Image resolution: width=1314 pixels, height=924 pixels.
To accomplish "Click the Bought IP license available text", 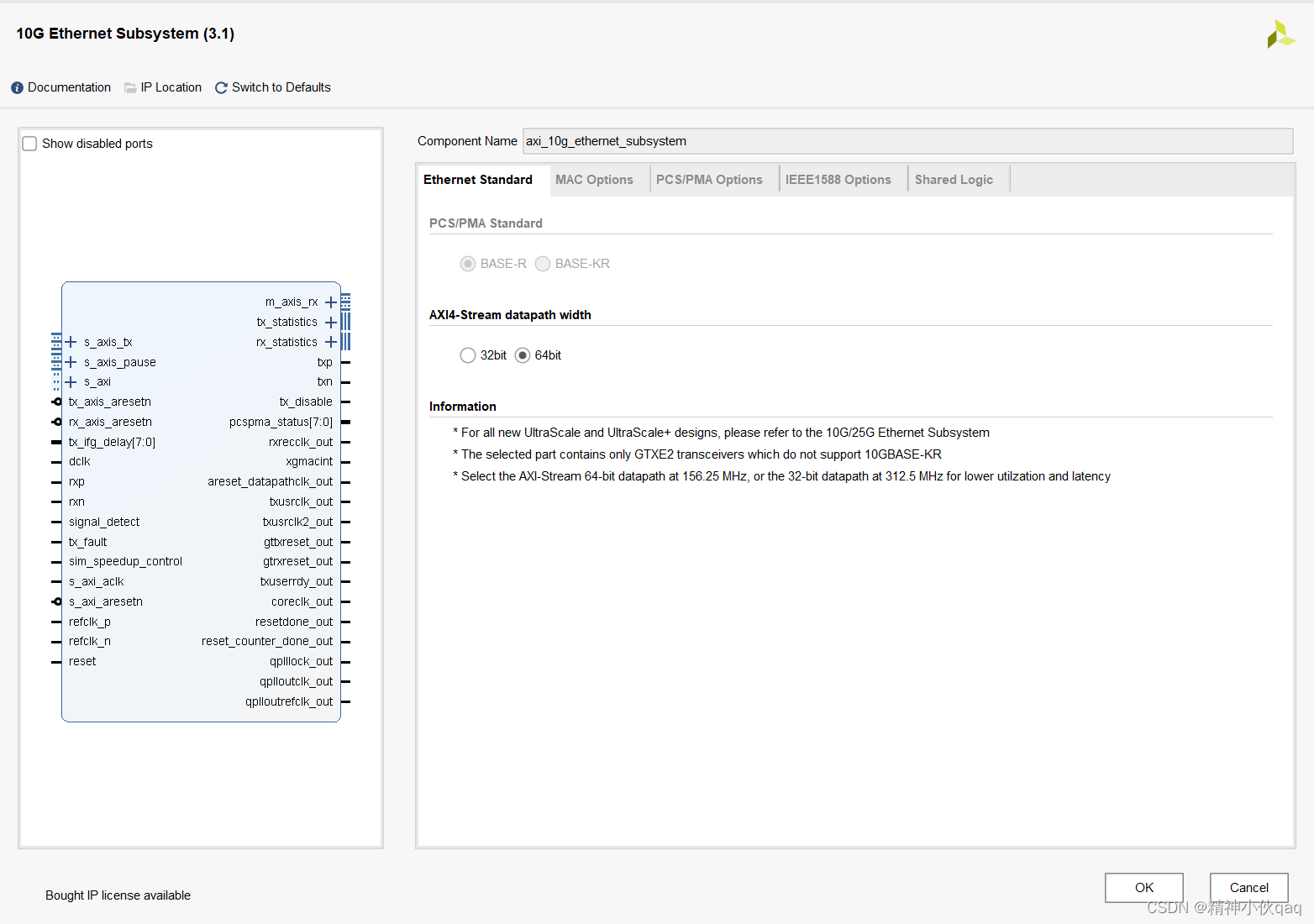I will (x=118, y=895).
